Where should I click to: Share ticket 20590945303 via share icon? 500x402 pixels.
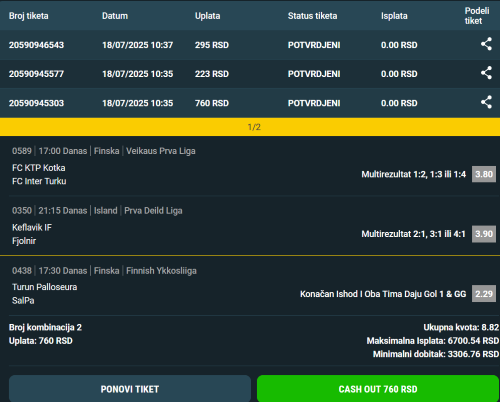[x=486, y=102]
